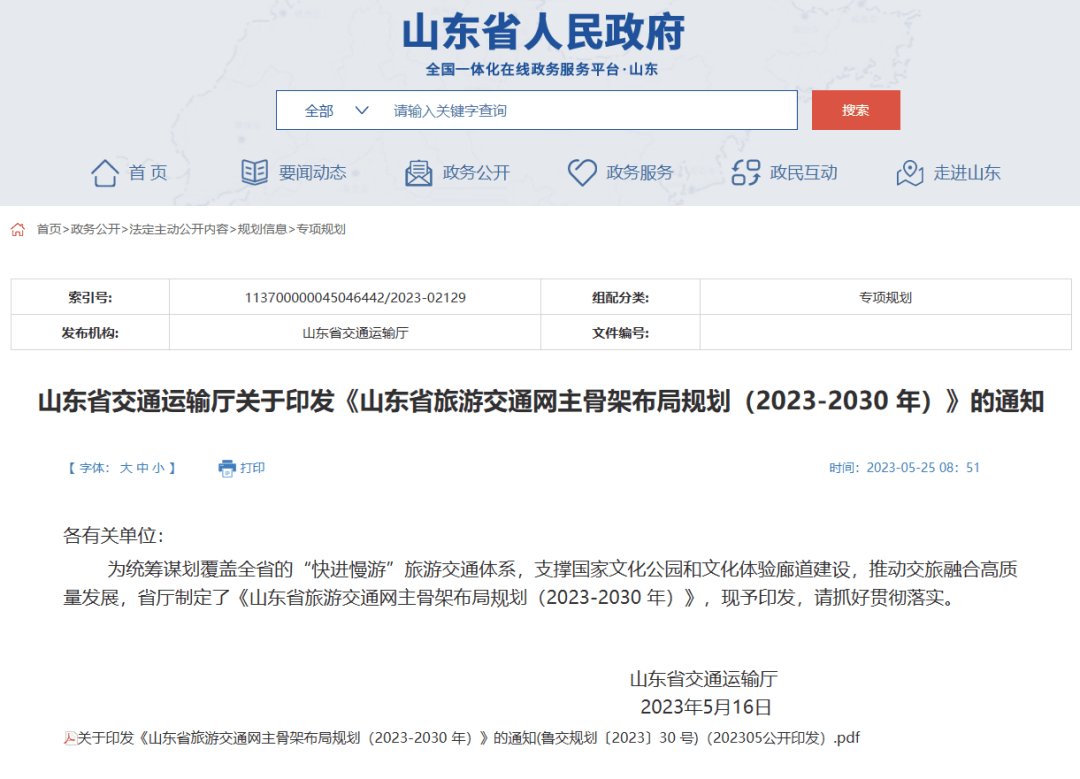Set font size to 大 (large)
Image resolution: width=1080 pixels, height=779 pixels.
126,468
